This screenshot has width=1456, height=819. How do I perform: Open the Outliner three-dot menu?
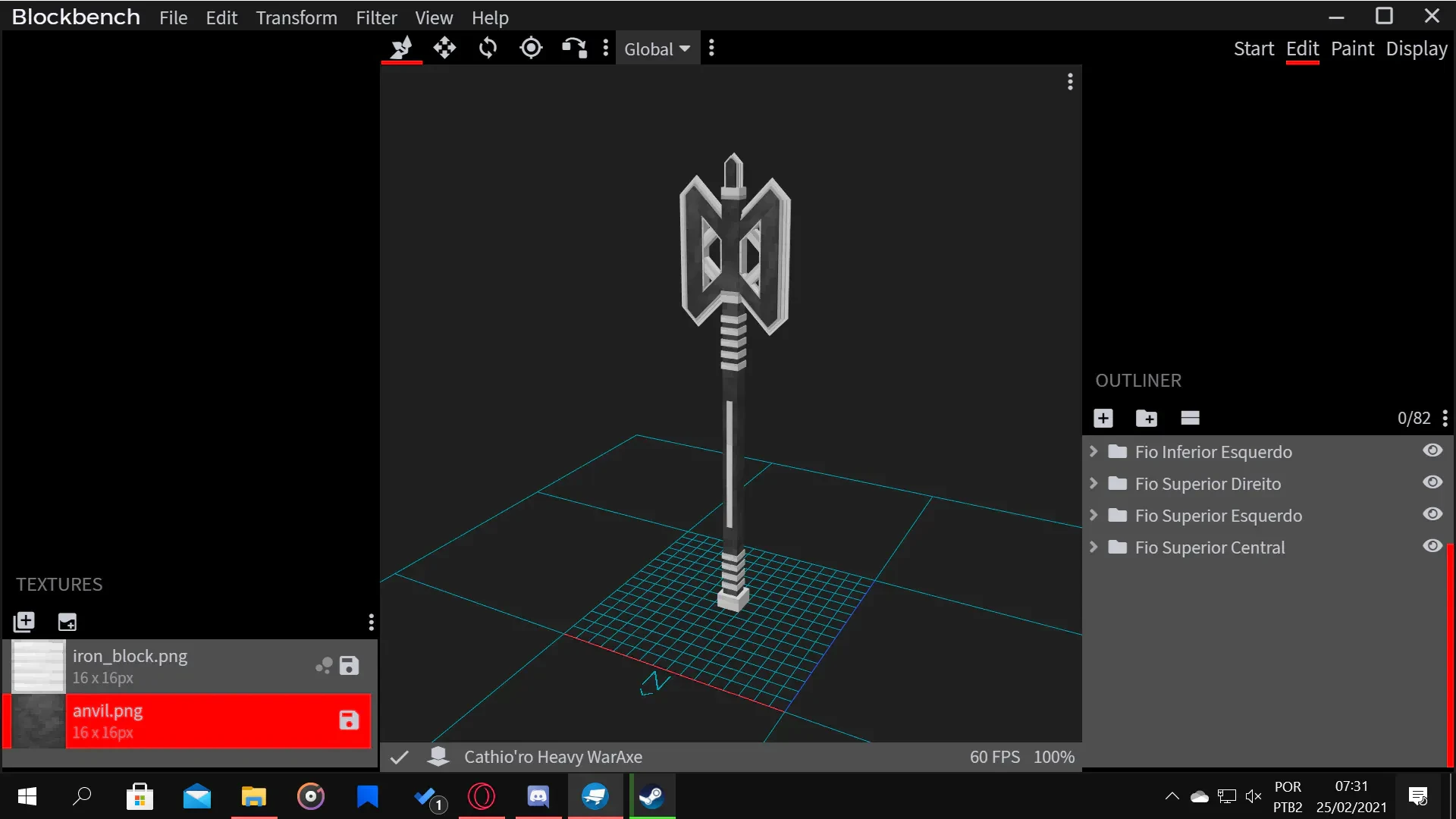point(1445,418)
